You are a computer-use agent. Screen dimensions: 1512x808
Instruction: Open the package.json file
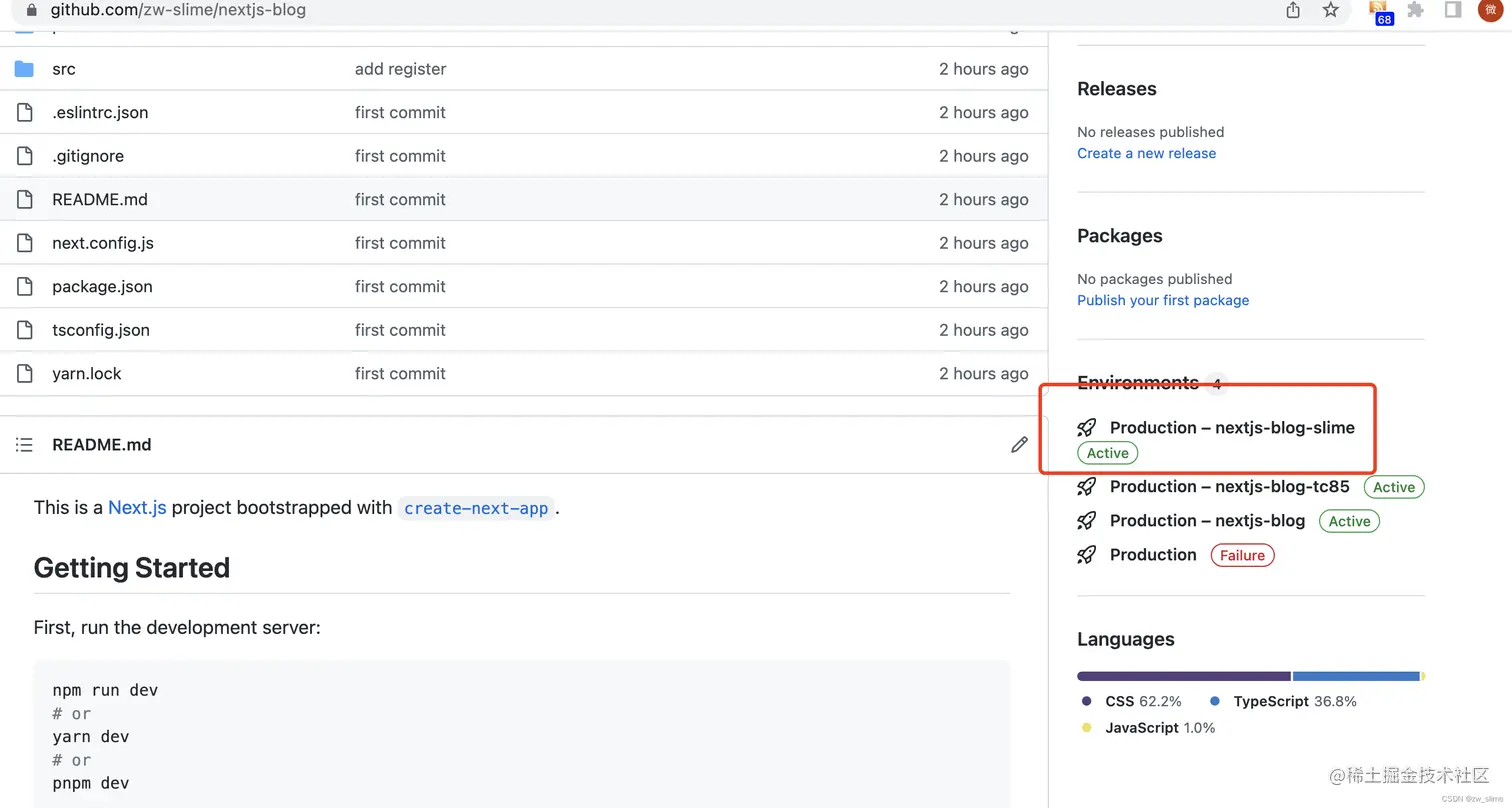point(102,287)
